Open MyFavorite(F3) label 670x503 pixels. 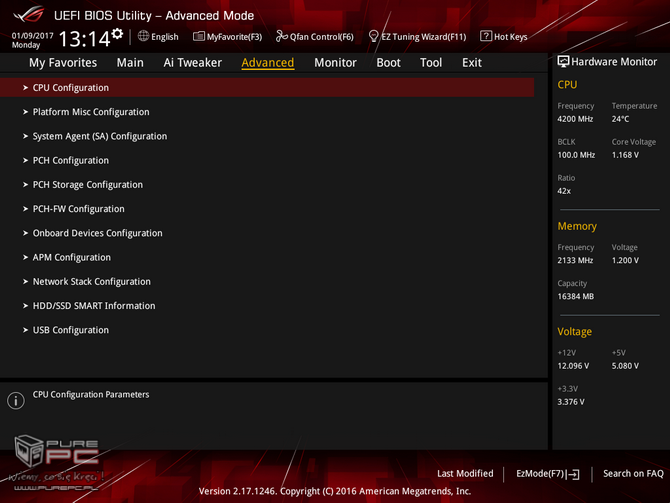[x=234, y=37]
